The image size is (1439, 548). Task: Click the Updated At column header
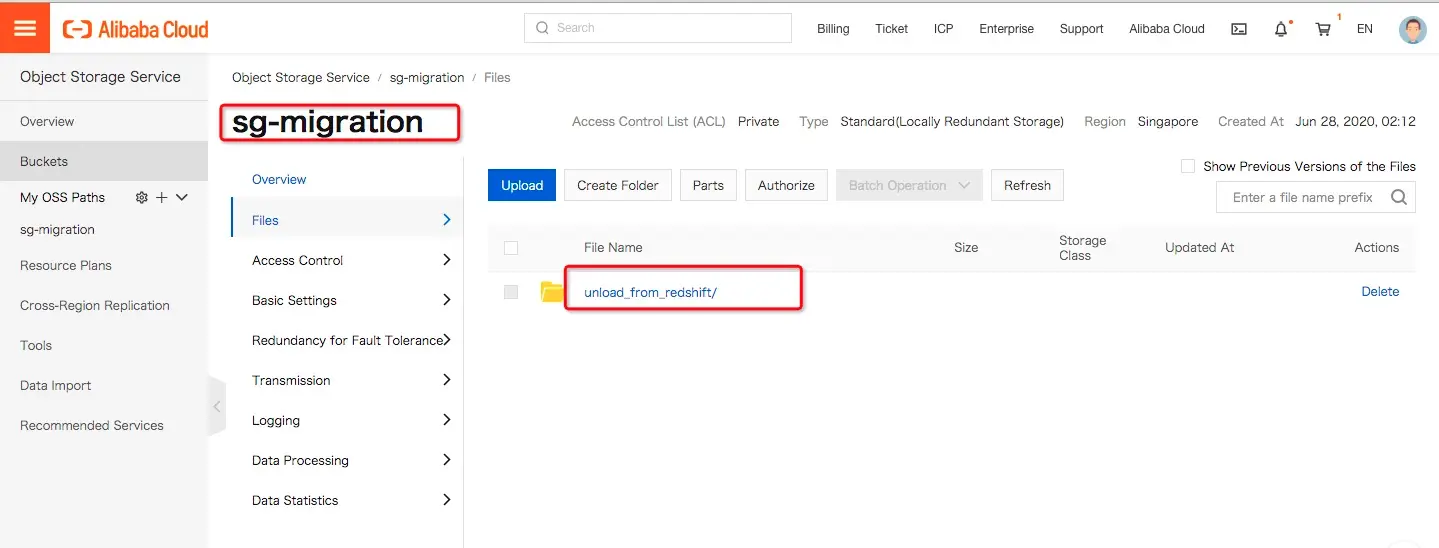pos(1200,247)
